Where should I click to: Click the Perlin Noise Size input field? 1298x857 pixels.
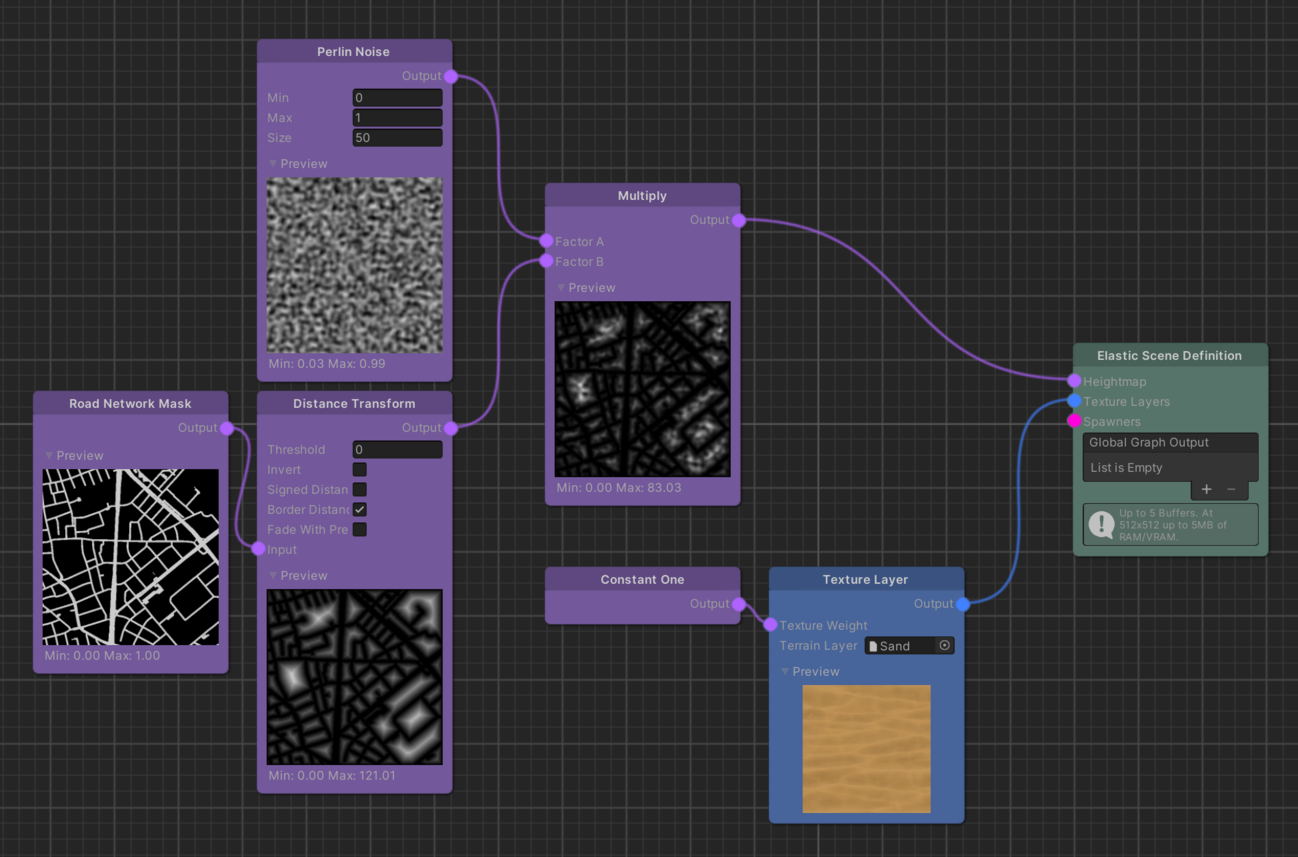click(397, 138)
